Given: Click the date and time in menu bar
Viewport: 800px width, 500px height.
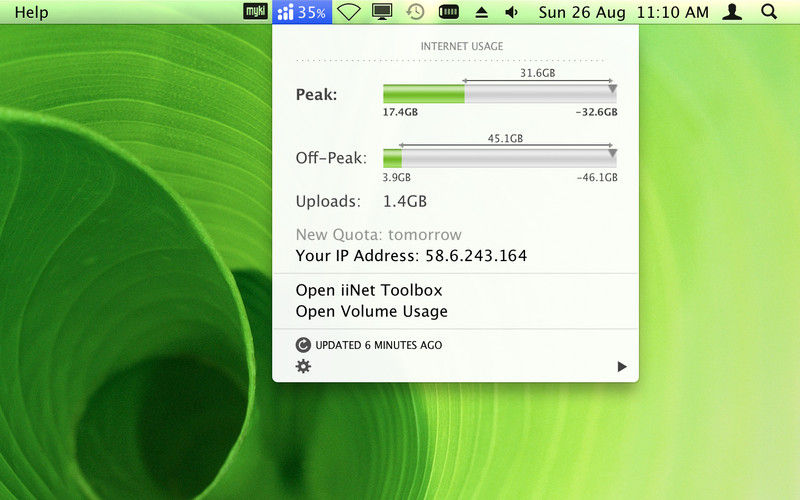Looking at the screenshot, I should [x=623, y=12].
